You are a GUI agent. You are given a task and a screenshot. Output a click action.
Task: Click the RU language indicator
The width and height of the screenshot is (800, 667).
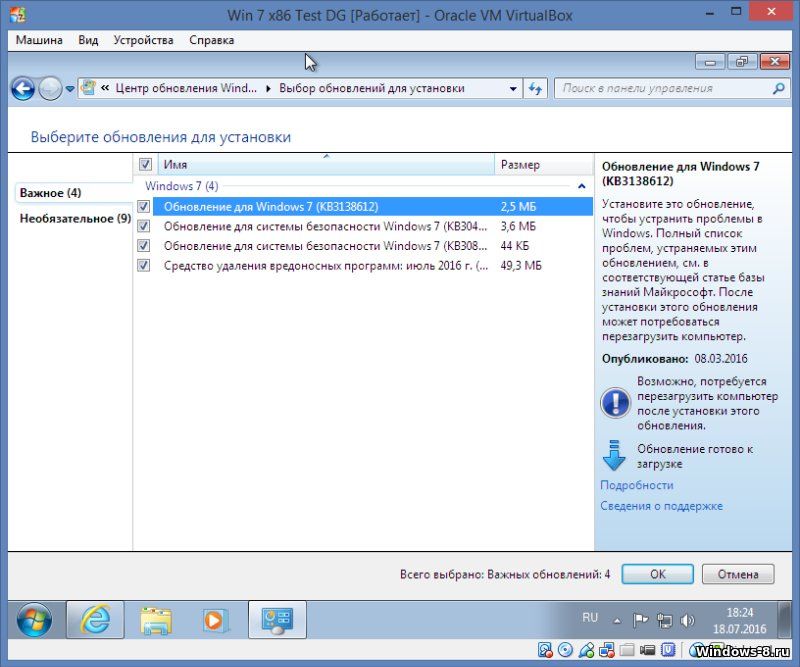click(x=590, y=617)
